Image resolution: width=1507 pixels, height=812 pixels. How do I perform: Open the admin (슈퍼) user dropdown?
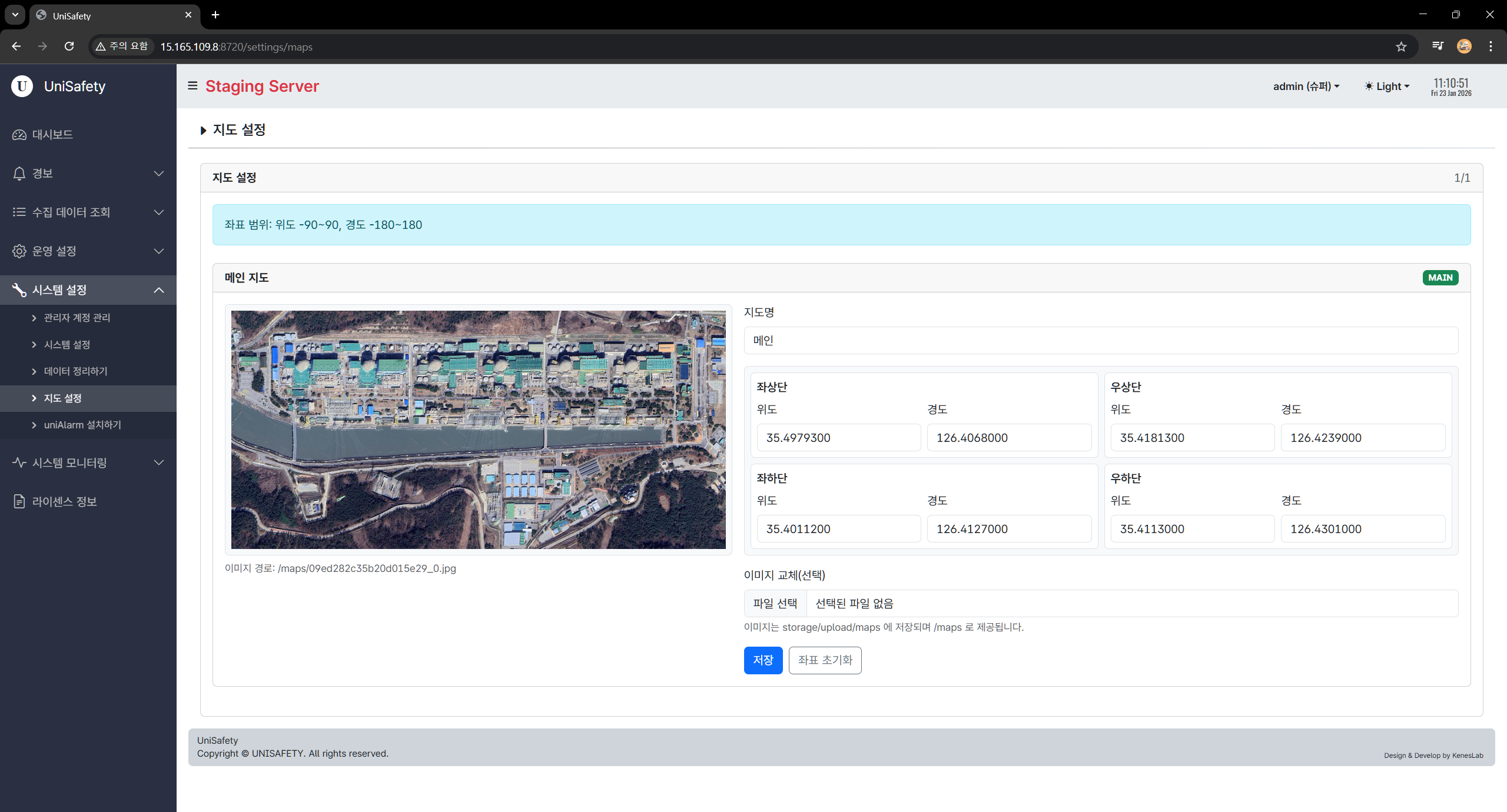click(x=1306, y=86)
